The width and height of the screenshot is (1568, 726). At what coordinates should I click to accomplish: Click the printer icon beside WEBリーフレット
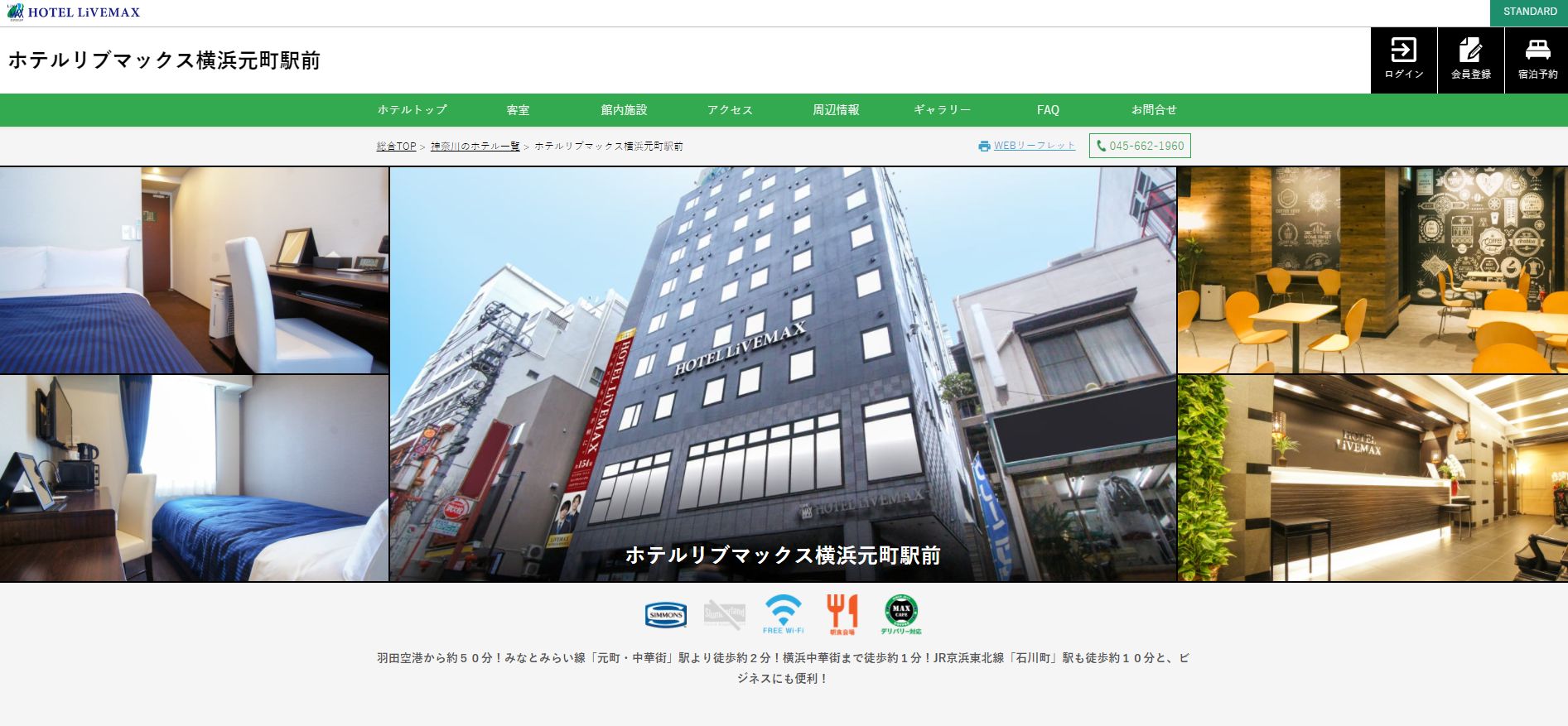pos(984,146)
